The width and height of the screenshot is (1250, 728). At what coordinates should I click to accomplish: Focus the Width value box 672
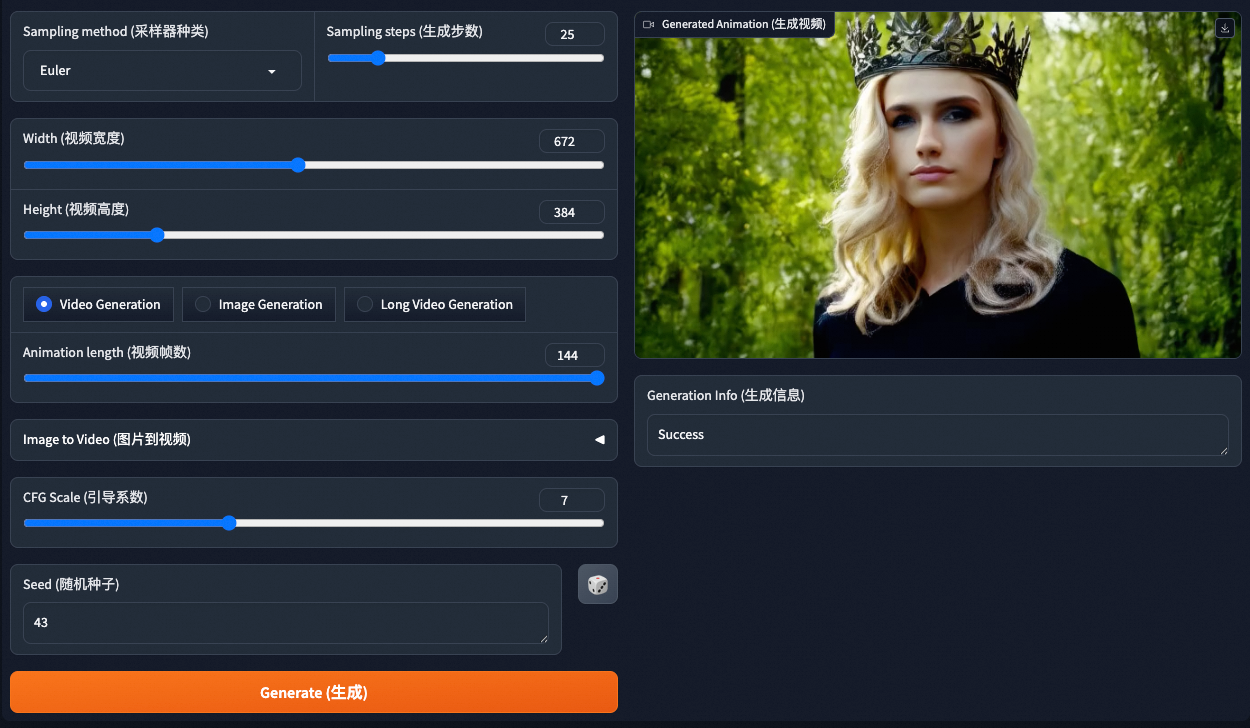(x=571, y=141)
